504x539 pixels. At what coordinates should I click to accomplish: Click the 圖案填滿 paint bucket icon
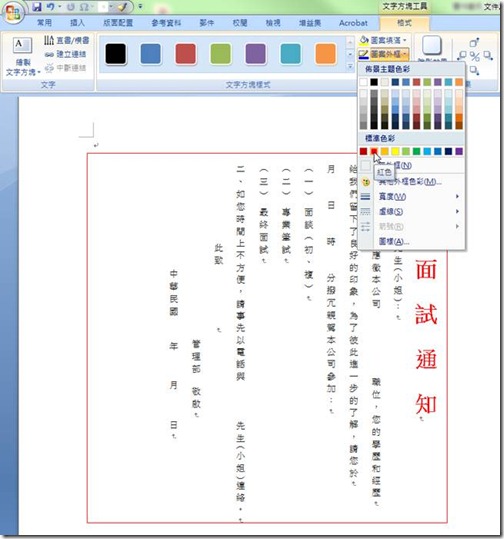point(364,41)
